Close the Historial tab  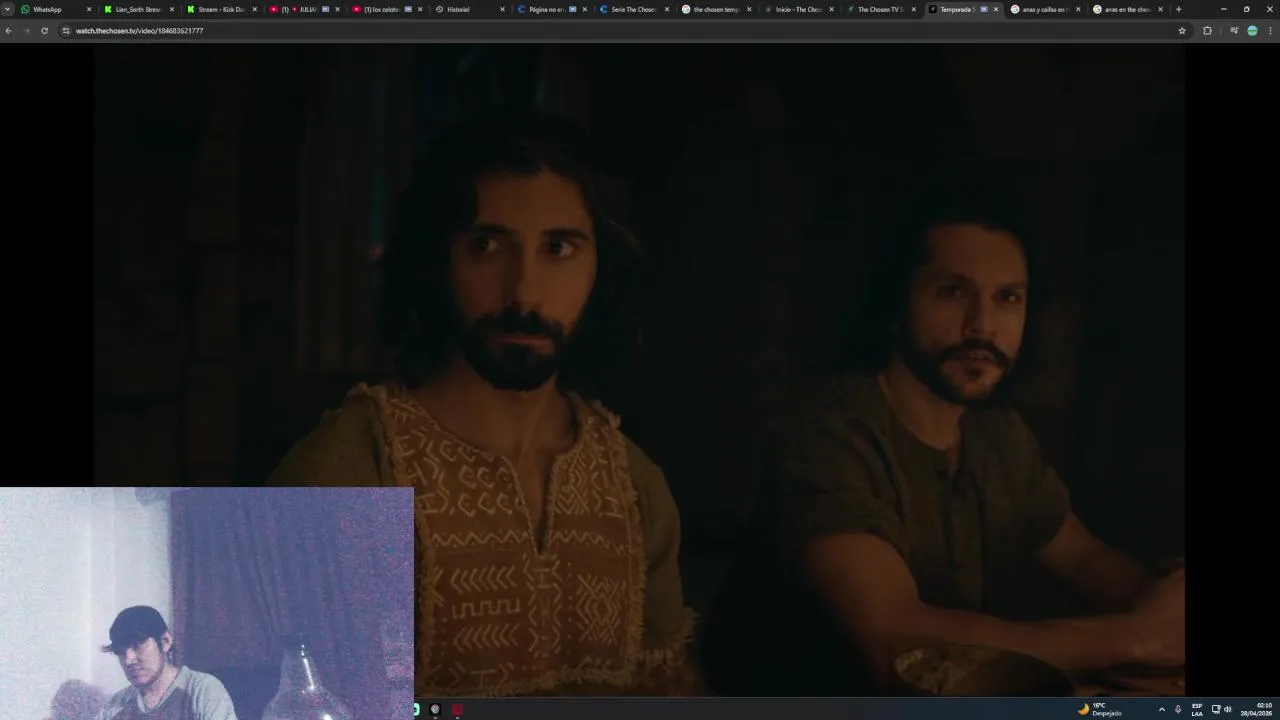(x=502, y=9)
